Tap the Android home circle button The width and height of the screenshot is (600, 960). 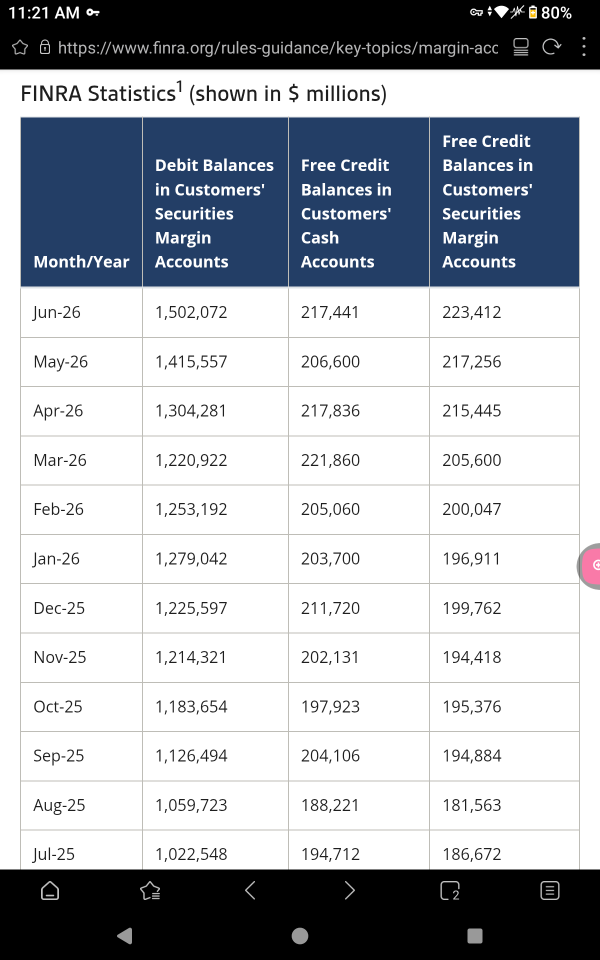(x=300, y=936)
